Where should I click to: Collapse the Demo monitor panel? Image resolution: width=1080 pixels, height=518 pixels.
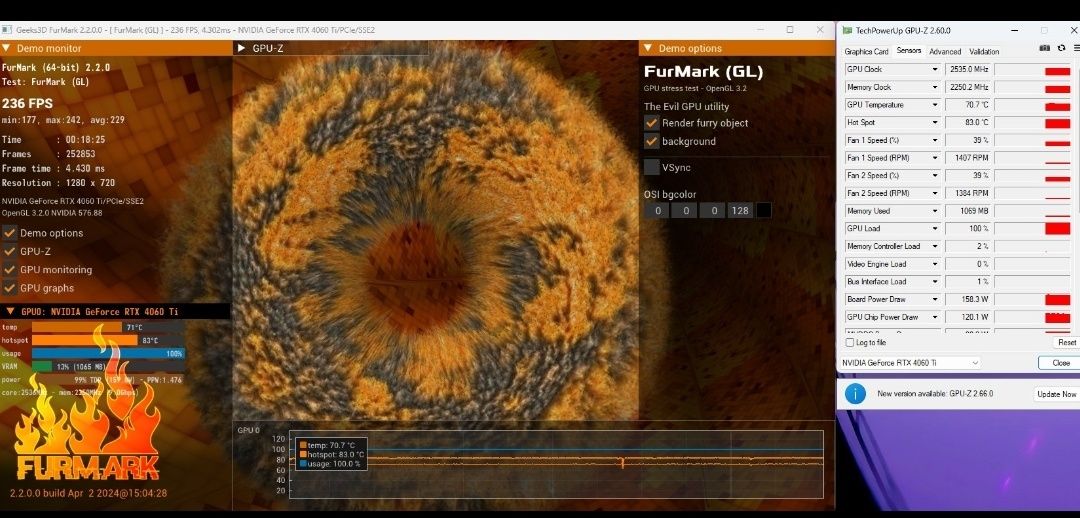click(6, 48)
